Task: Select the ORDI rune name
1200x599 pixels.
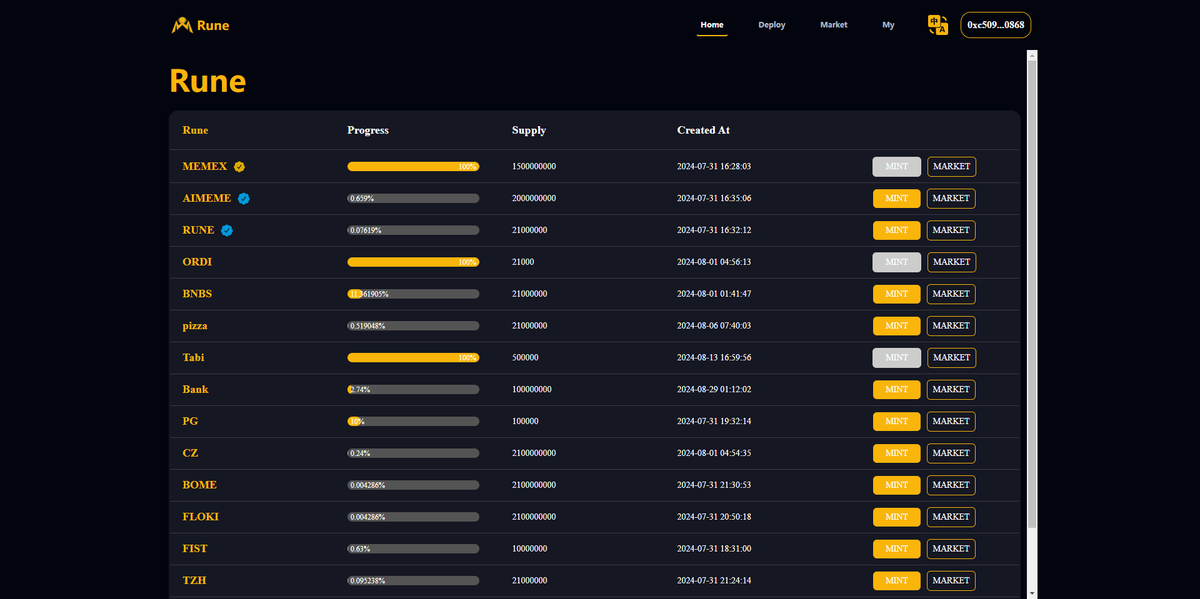Action: coord(197,262)
